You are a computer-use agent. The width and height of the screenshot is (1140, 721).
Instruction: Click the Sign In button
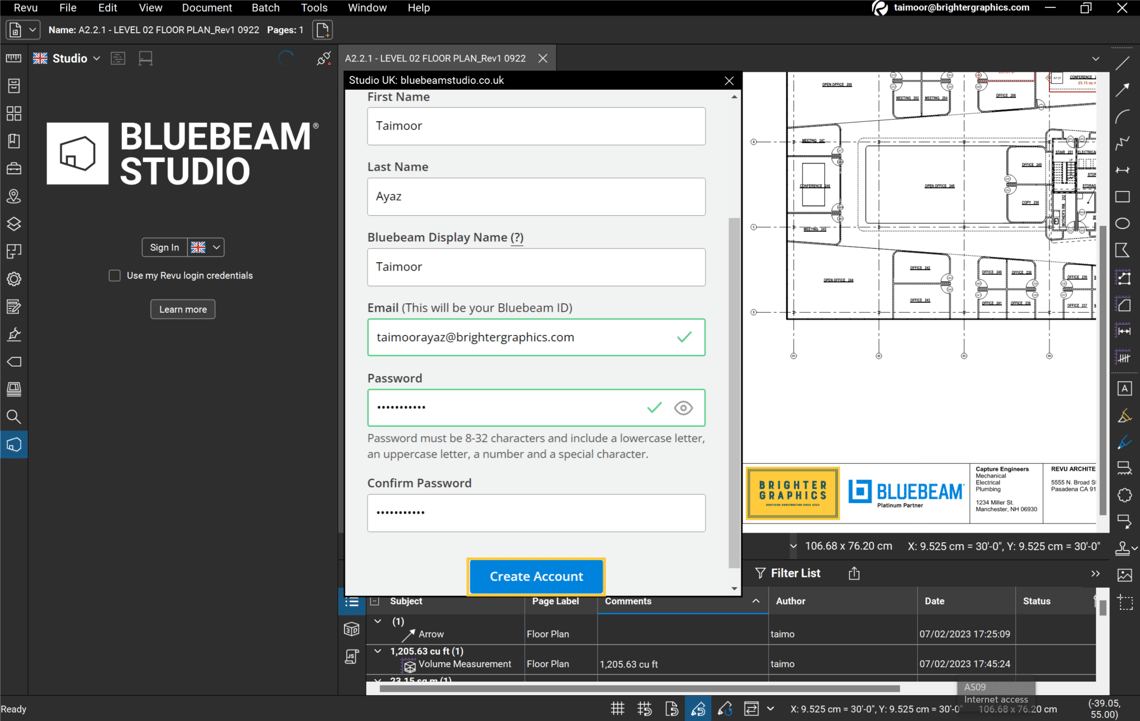pyautogui.click(x=164, y=247)
